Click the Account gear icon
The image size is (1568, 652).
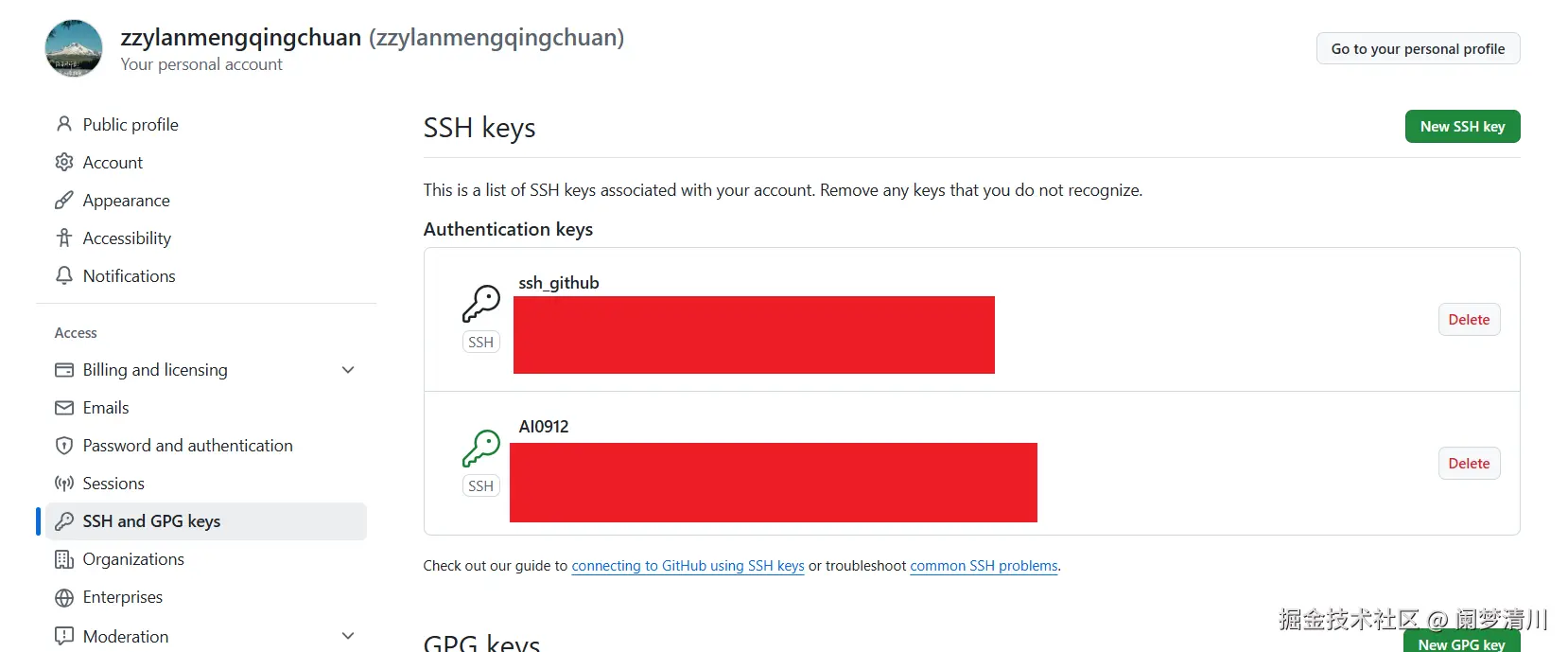coord(64,162)
